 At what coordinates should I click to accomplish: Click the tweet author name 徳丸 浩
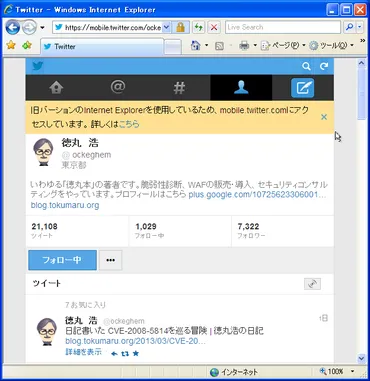point(81,321)
